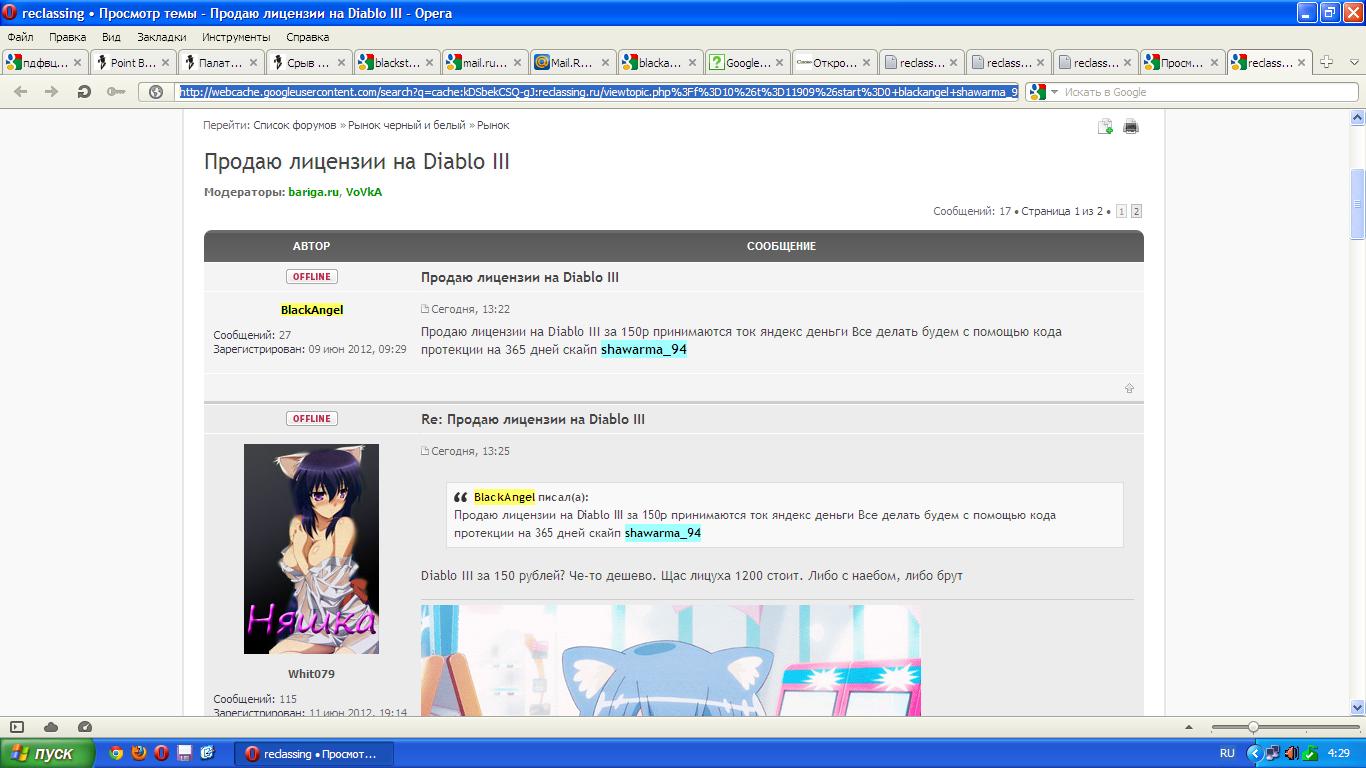Open the Opera Link cloud icon in status bar
1366x768 pixels.
(51, 727)
